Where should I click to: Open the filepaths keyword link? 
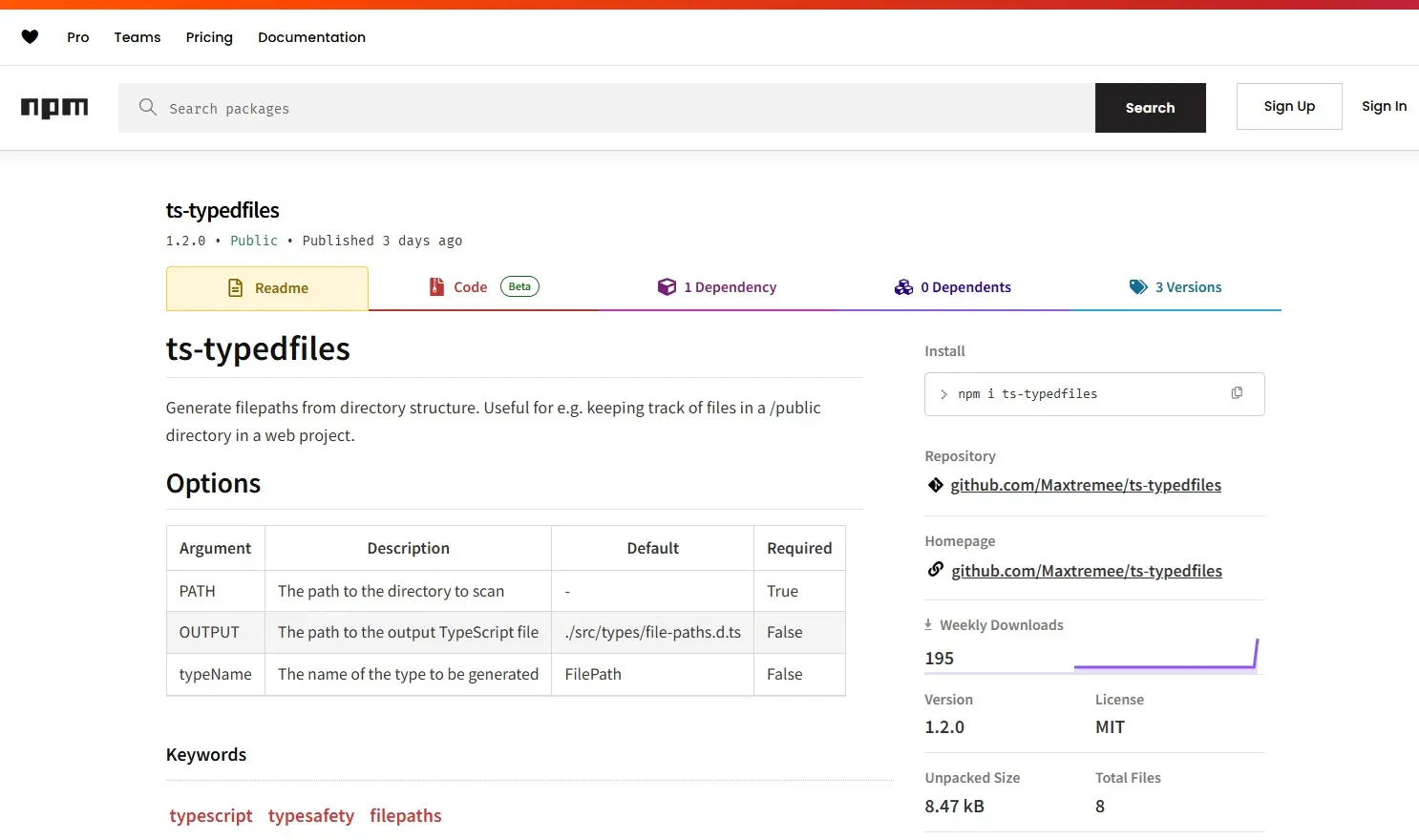(x=406, y=816)
